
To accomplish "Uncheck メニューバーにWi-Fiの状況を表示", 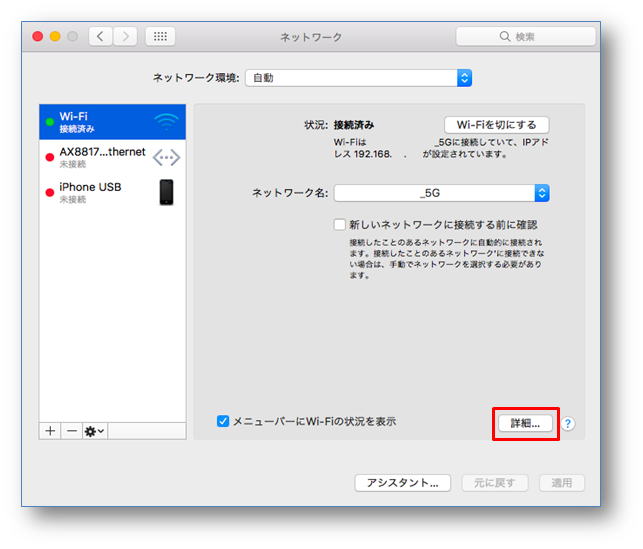I will [x=223, y=421].
